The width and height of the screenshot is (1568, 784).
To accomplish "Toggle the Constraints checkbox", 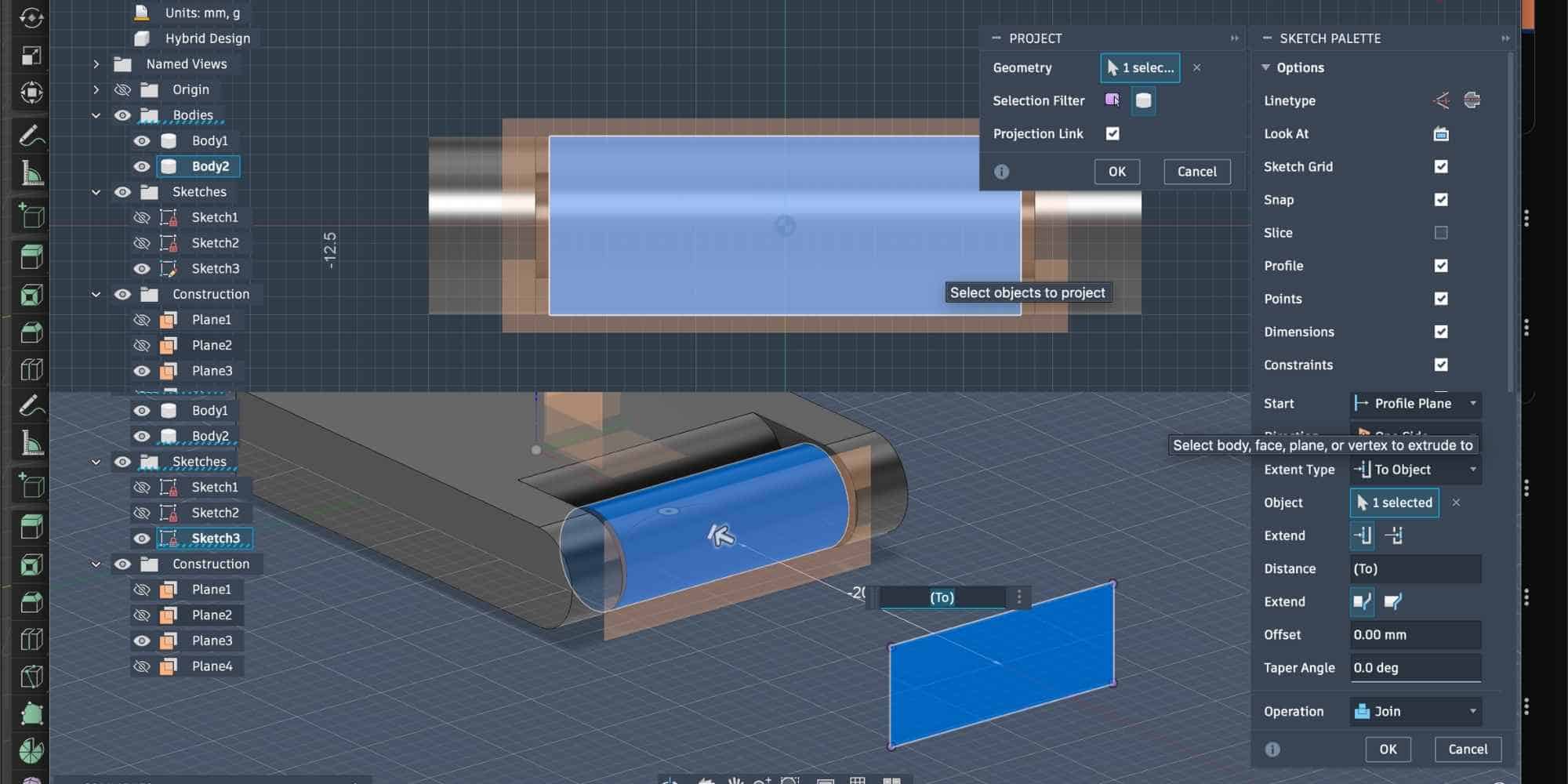I will pos(1441,365).
